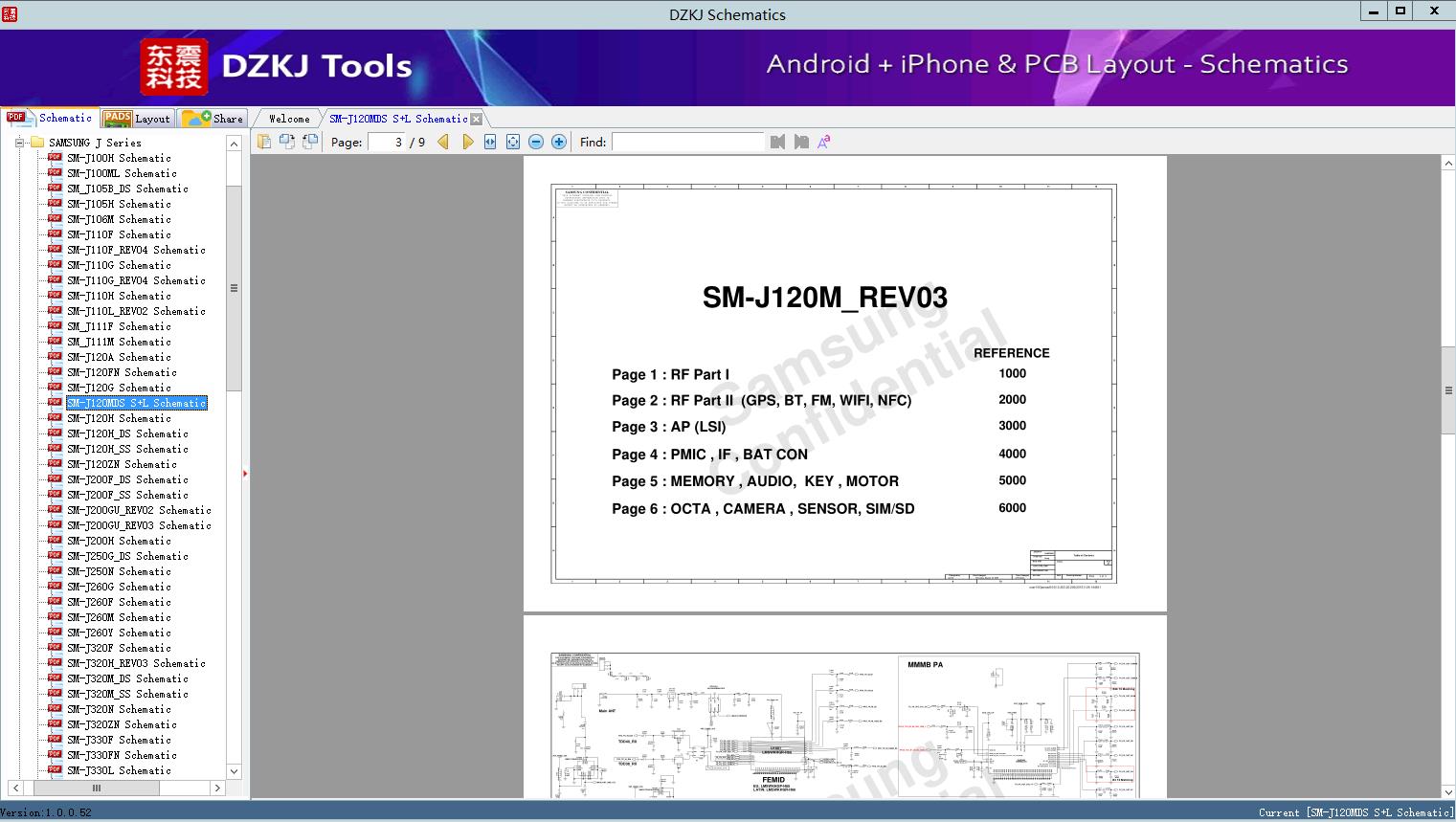Toggle match case search option
The height and width of the screenshot is (822, 1456).
tap(824, 142)
